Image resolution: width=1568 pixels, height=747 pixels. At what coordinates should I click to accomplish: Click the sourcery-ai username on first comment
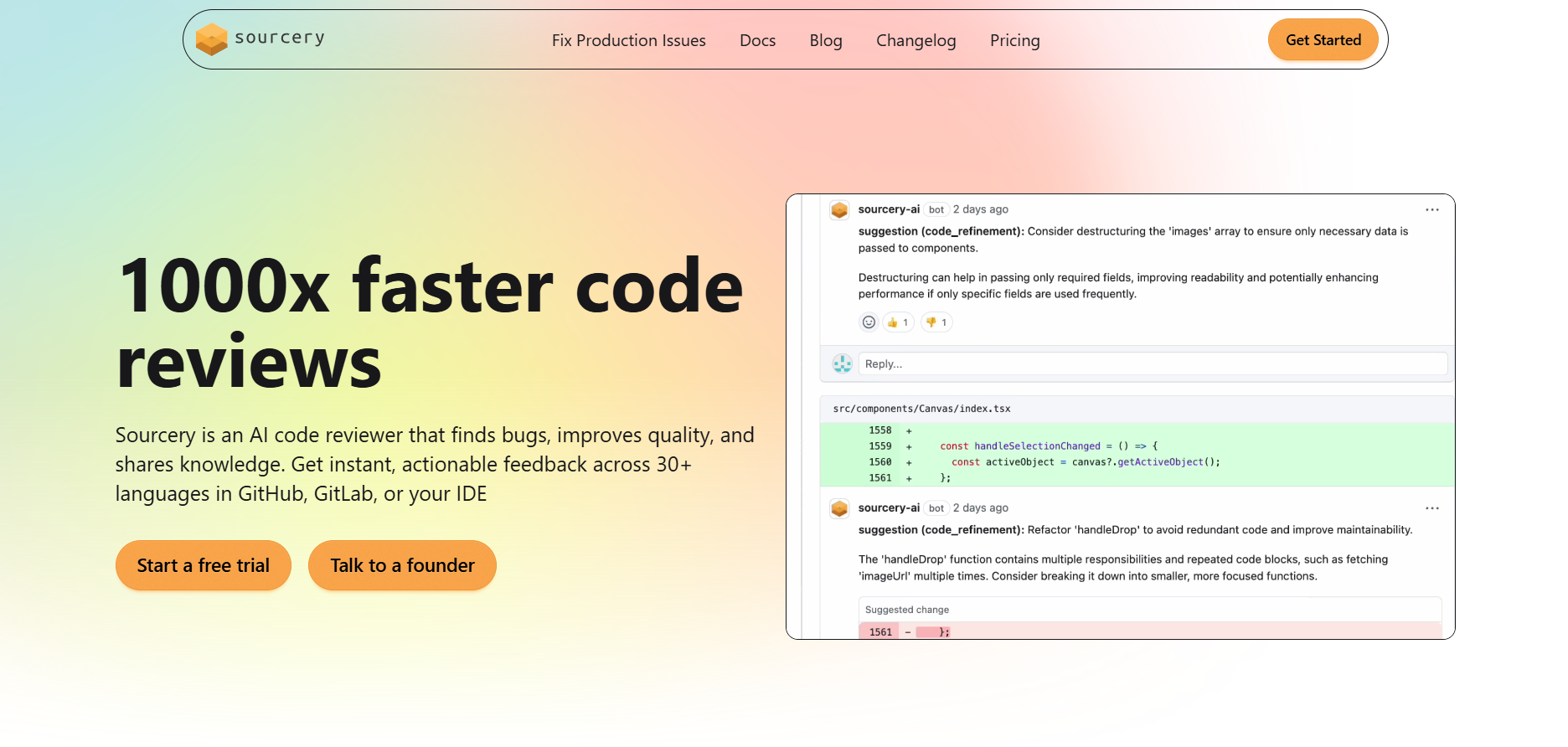889,209
